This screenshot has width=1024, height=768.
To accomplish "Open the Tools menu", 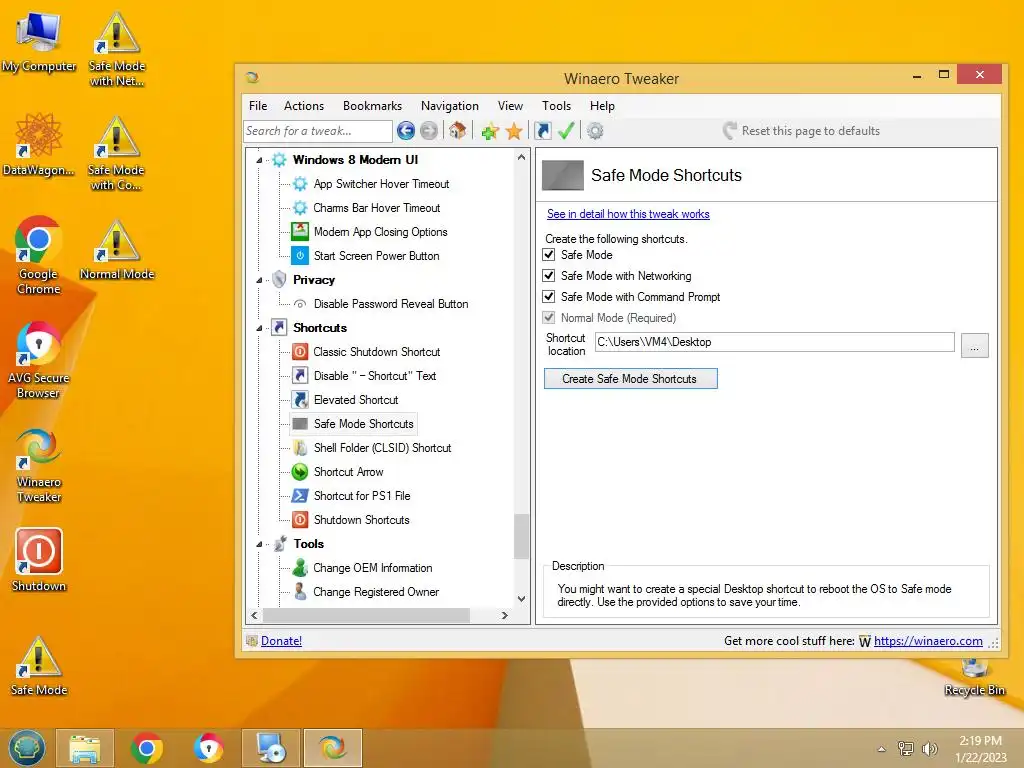I will click(556, 106).
